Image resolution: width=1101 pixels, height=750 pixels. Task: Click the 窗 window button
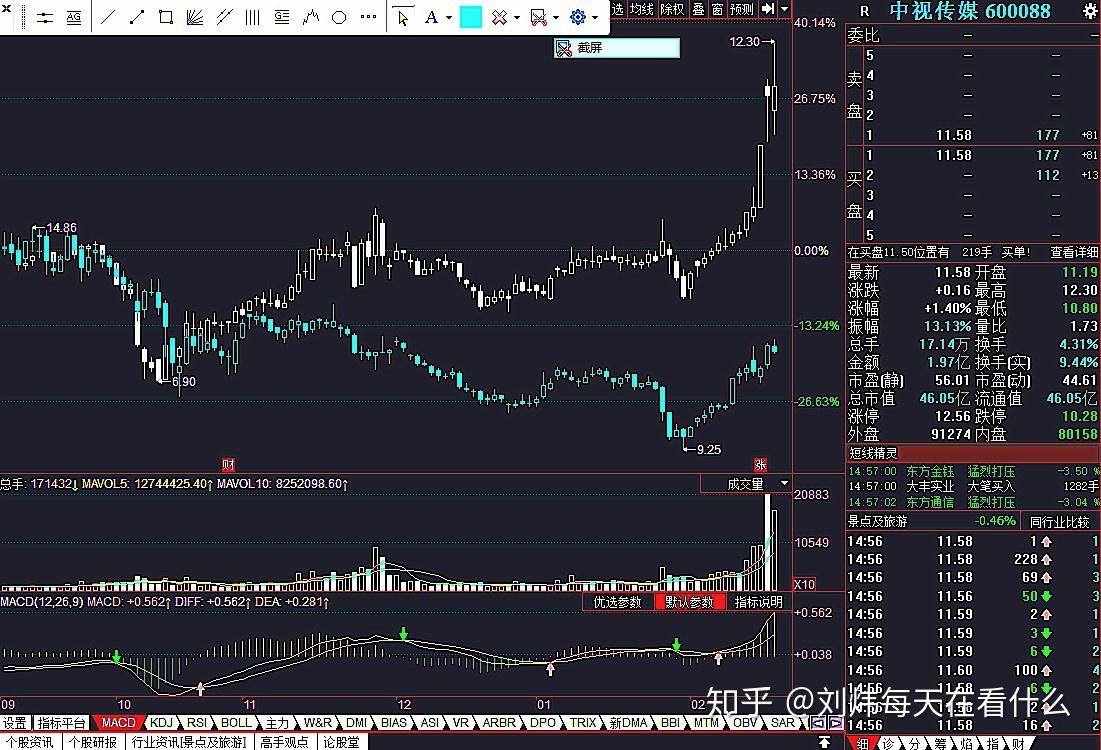pyautogui.click(x=718, y=9)
